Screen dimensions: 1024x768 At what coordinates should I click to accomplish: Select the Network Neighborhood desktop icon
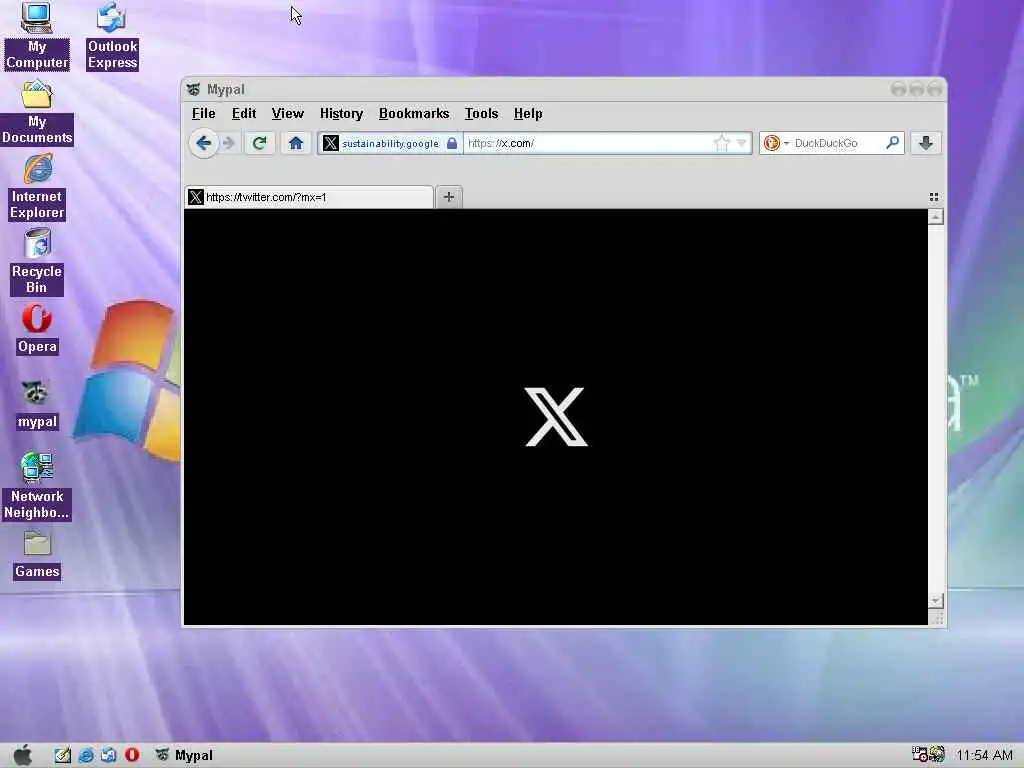[x=37, y=486]
